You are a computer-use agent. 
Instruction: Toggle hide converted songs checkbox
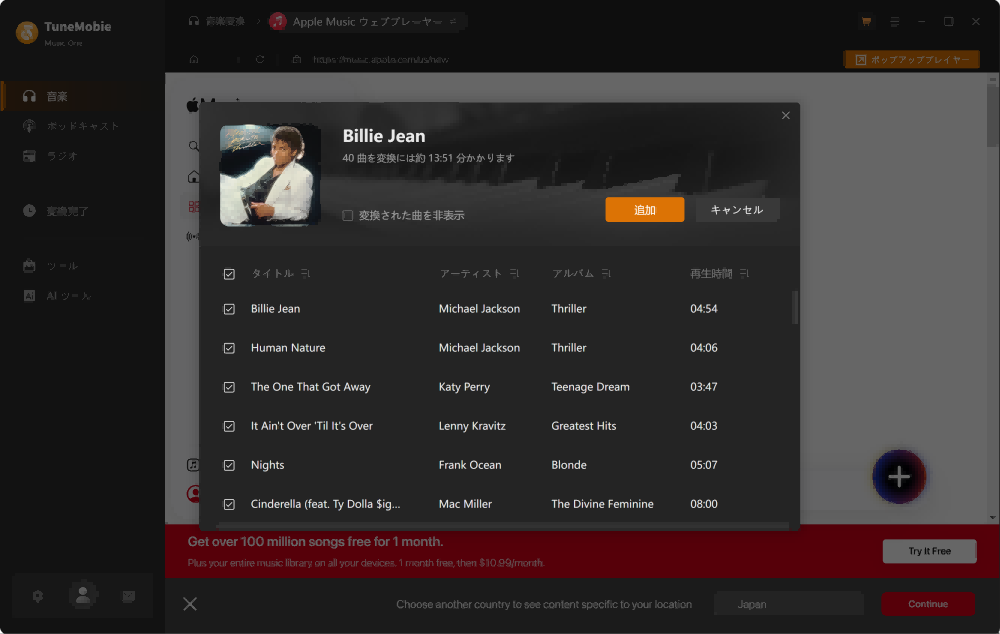(x=348, y=216)
